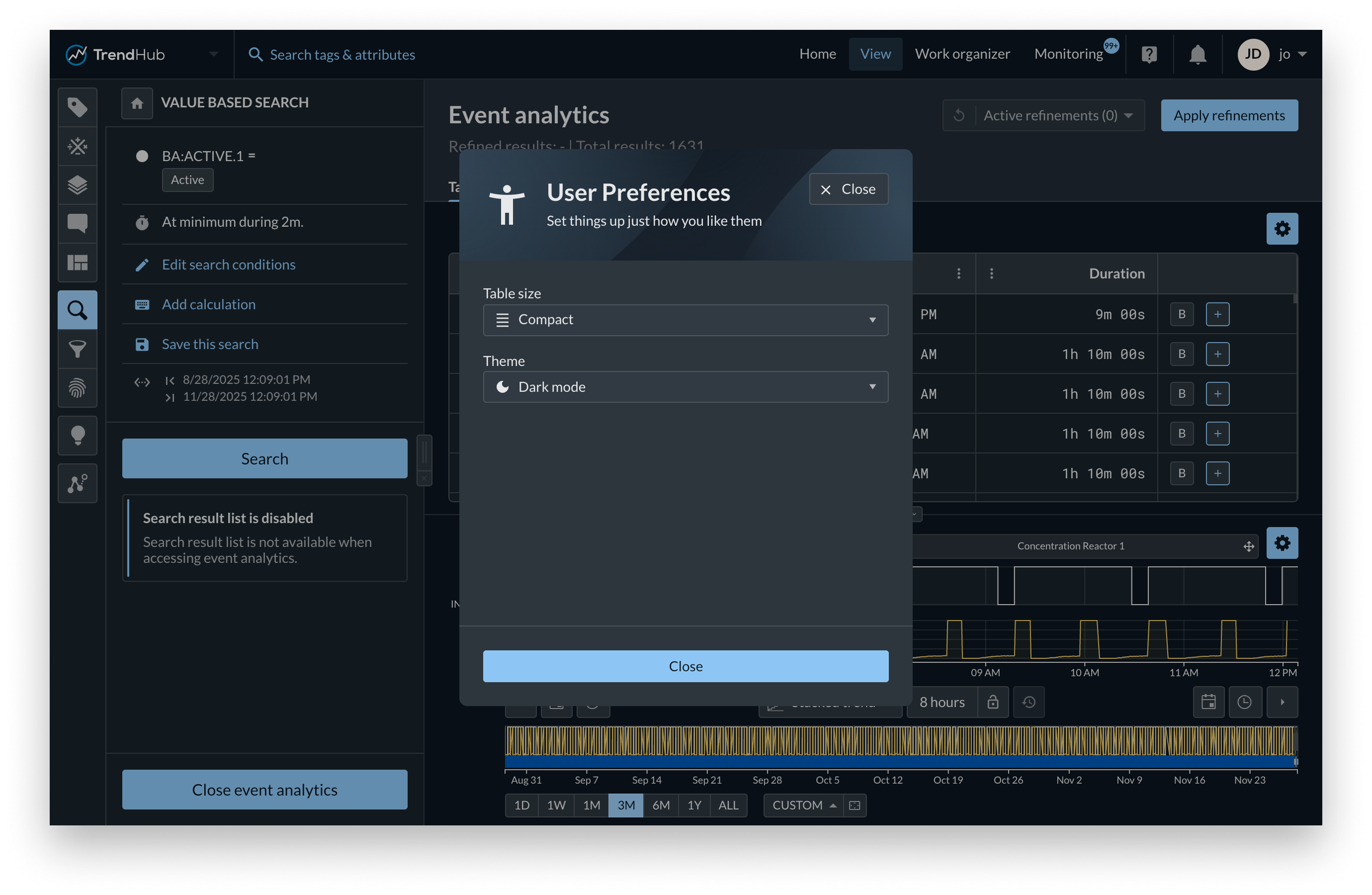Open the layers panel icon in the sidebar
This screenshot has height=895, width=1372.
pos(77,184)
